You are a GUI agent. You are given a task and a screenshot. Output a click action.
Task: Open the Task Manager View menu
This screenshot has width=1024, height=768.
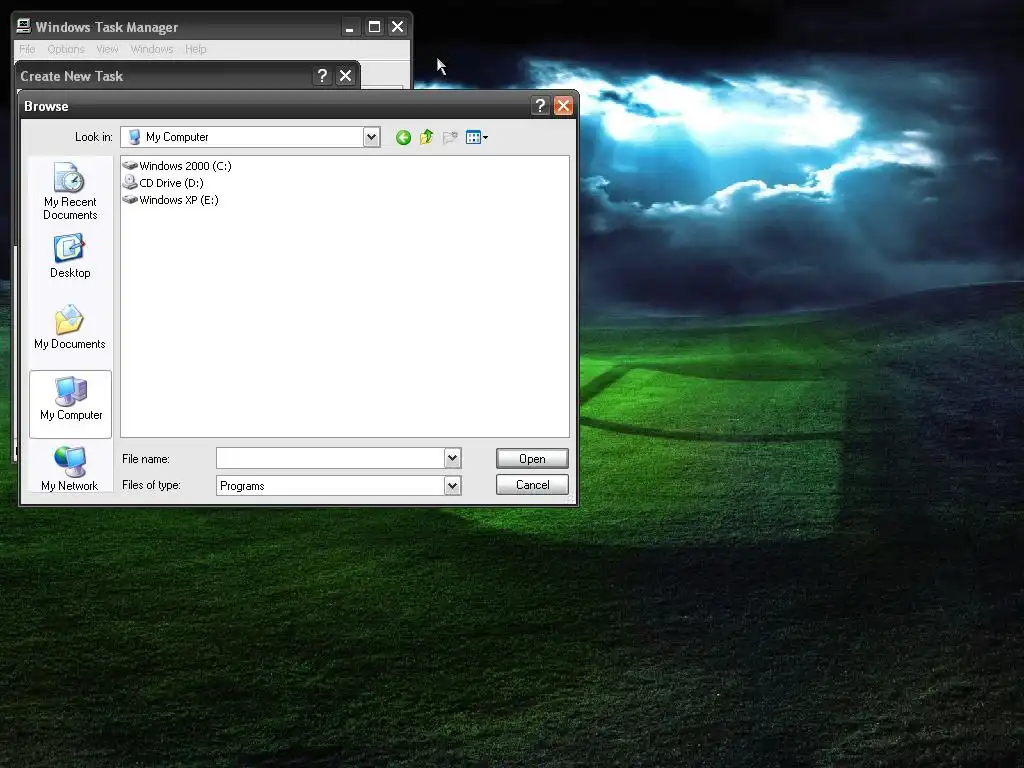(x=107, y=49)
